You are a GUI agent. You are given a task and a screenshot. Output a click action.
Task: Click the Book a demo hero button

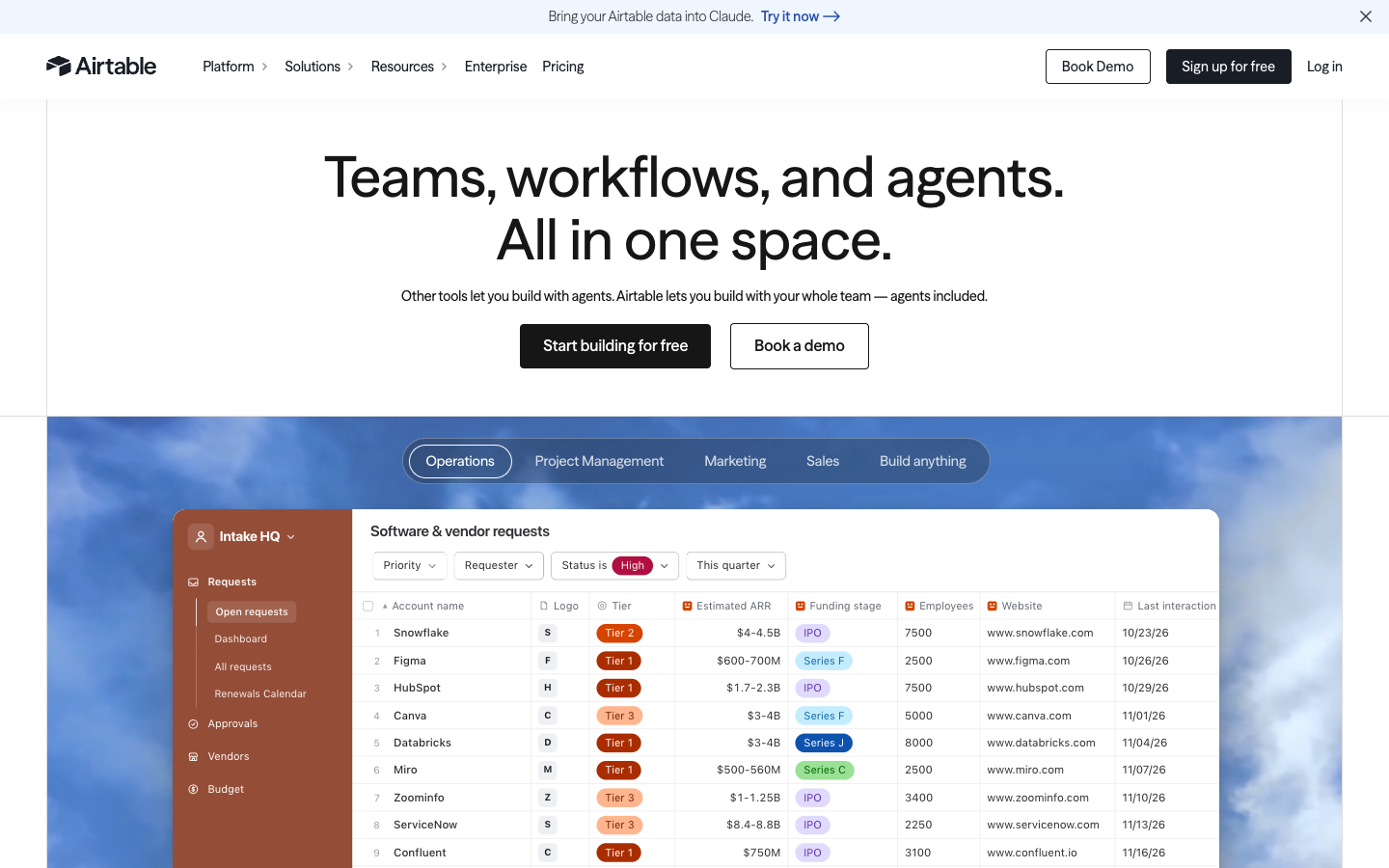point(800,346)
